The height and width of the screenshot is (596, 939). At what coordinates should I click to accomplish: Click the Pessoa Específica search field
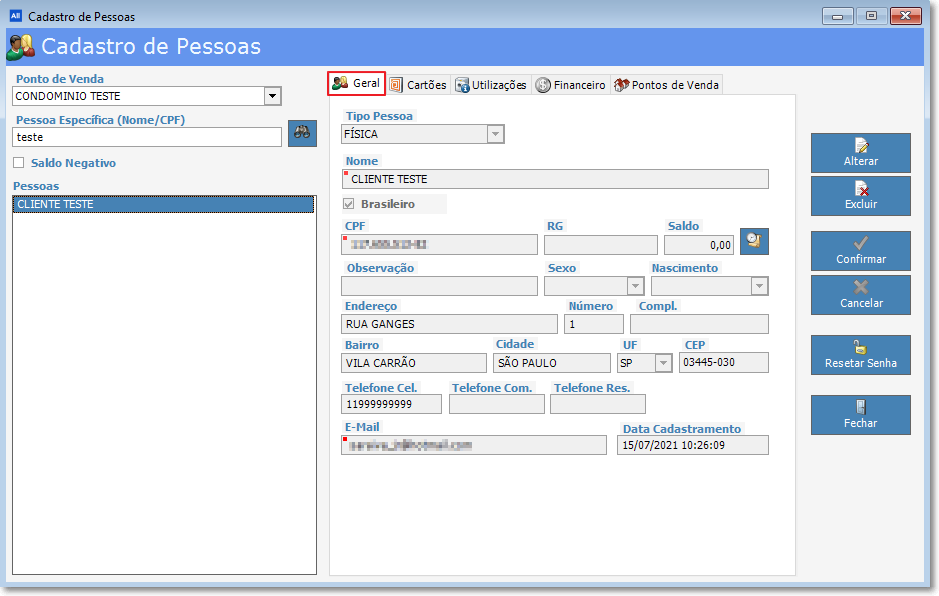(x=147, y=137)
